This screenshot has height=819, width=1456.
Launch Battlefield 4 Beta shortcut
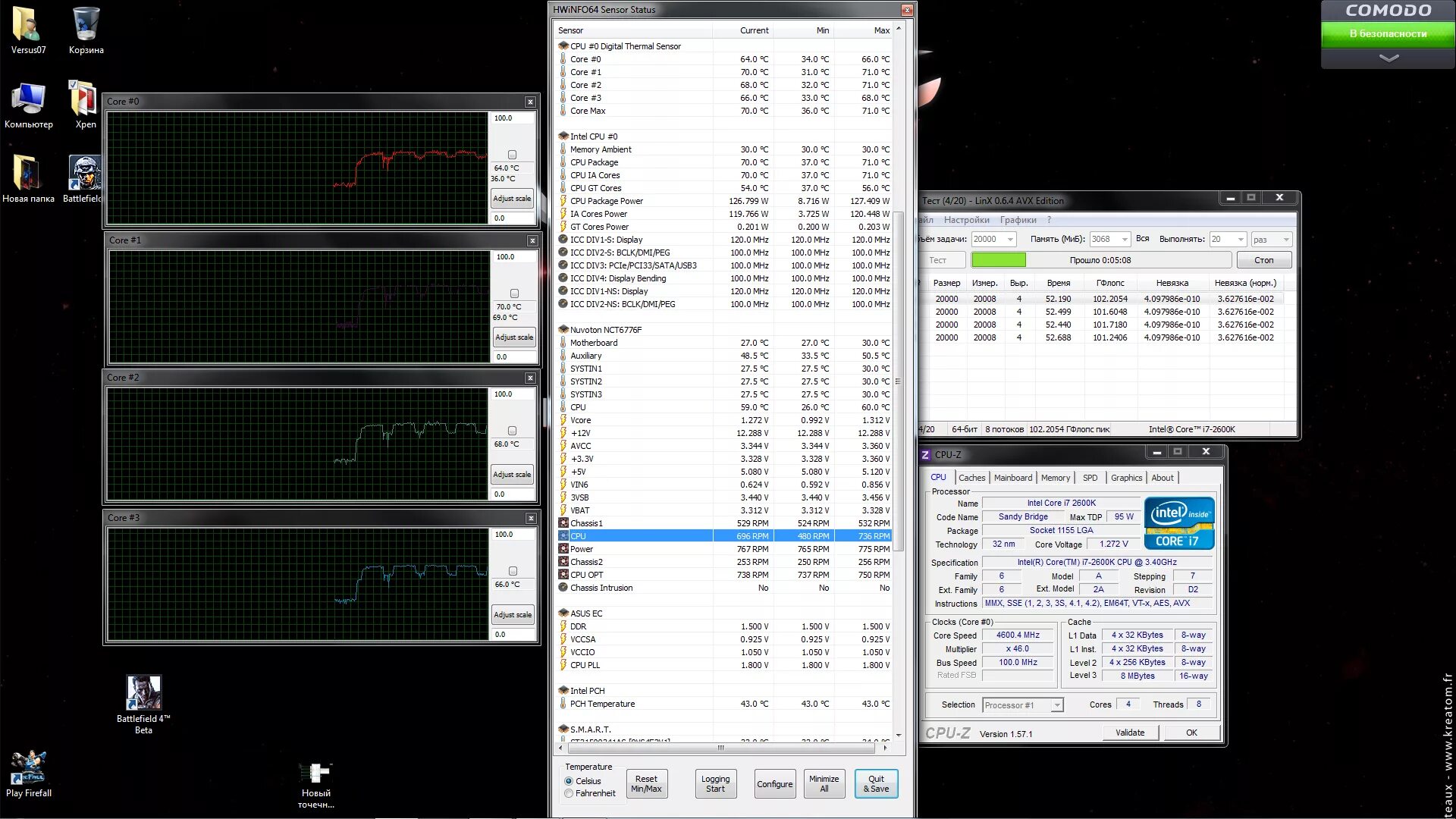pyautogui.click(x=143, y=693)
